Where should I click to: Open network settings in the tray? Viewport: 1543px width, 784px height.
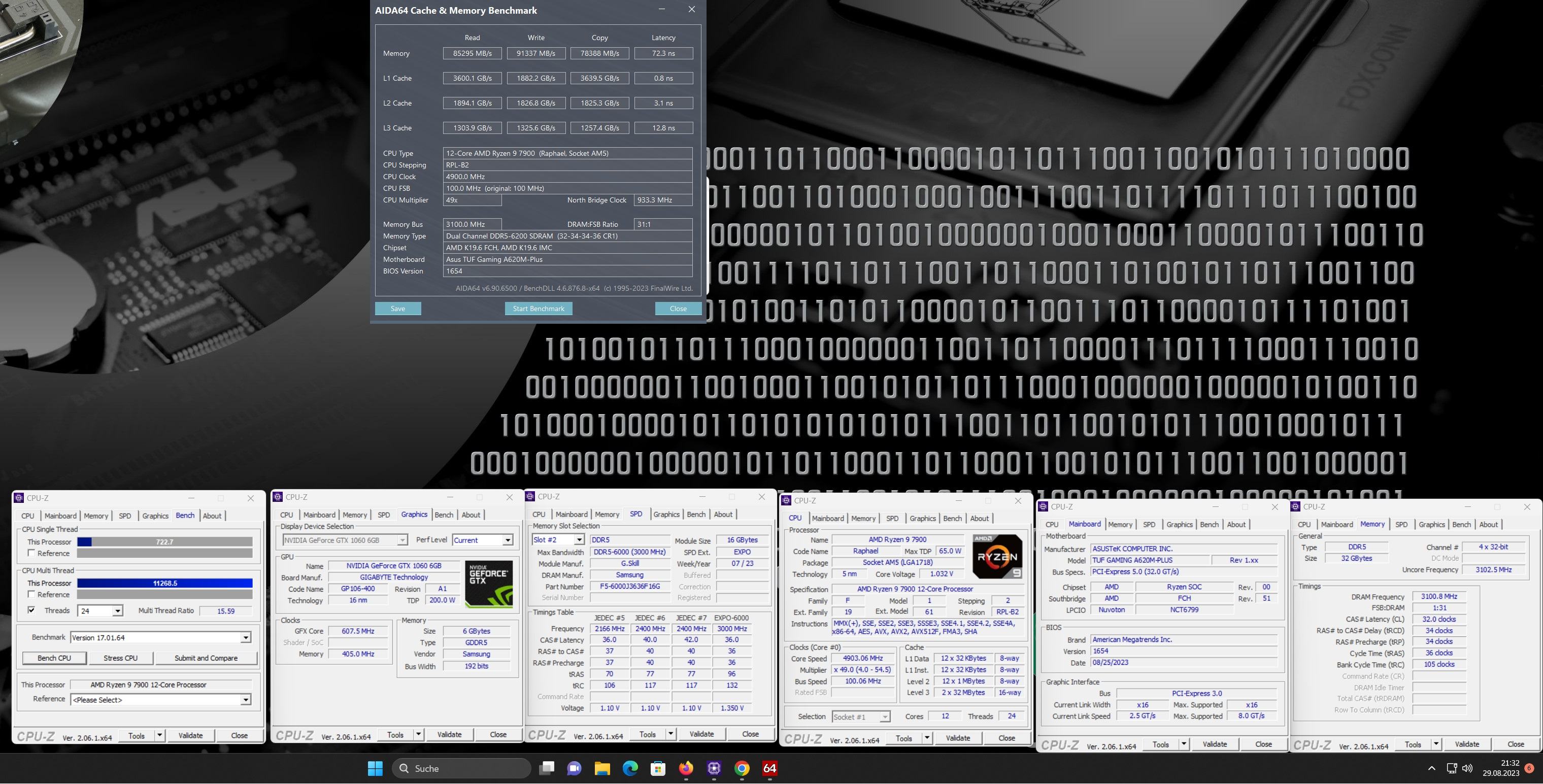(x=1451, y=768)
